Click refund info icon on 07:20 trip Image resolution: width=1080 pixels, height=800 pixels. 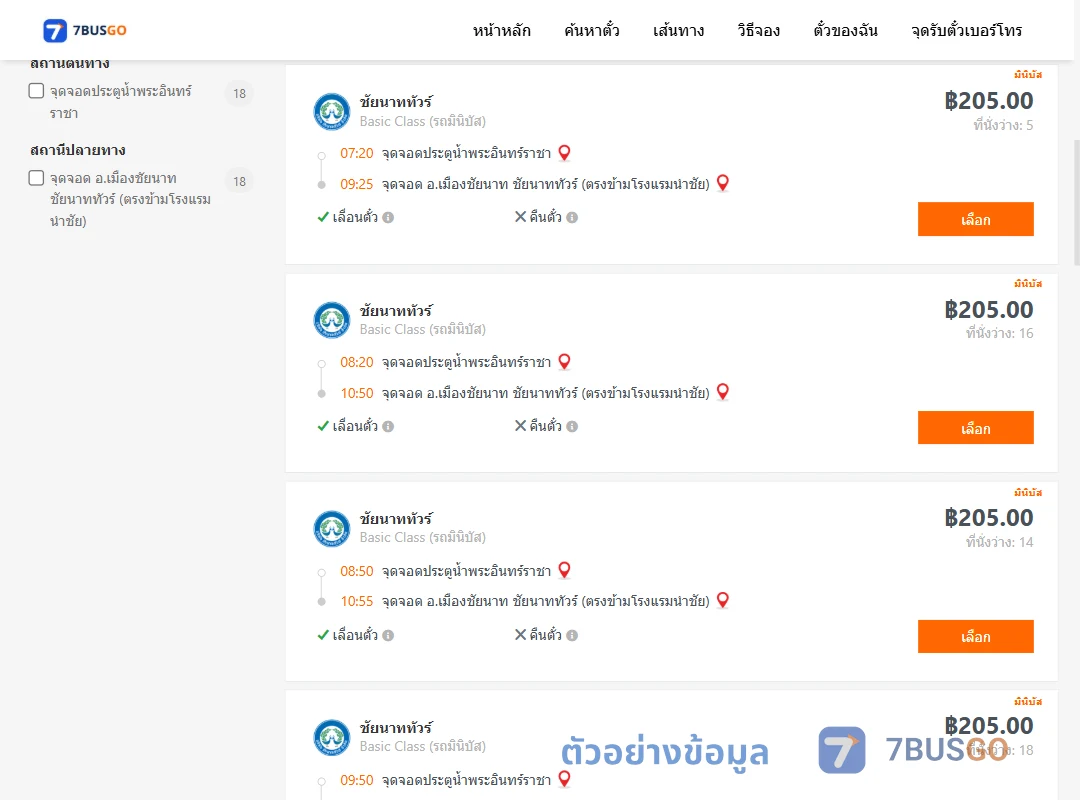(572, 218)
